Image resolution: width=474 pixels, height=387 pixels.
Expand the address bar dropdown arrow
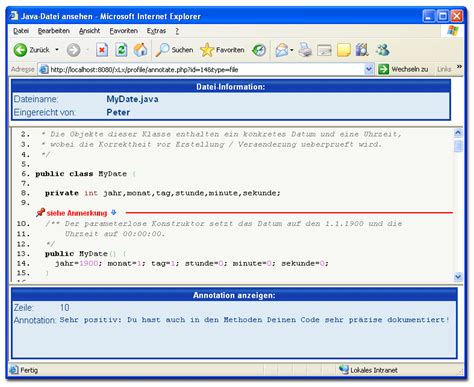[369, 69]
